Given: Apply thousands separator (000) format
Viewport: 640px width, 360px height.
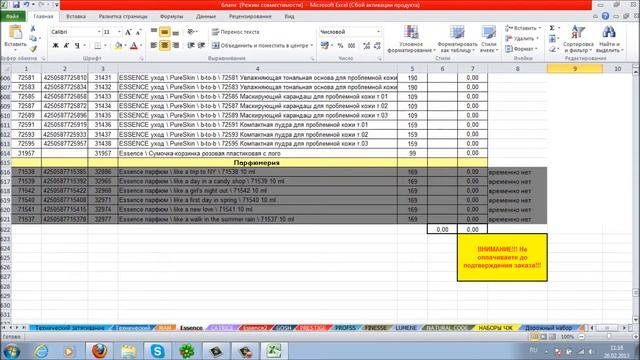Looking at the screenshot, I should 351,45.
